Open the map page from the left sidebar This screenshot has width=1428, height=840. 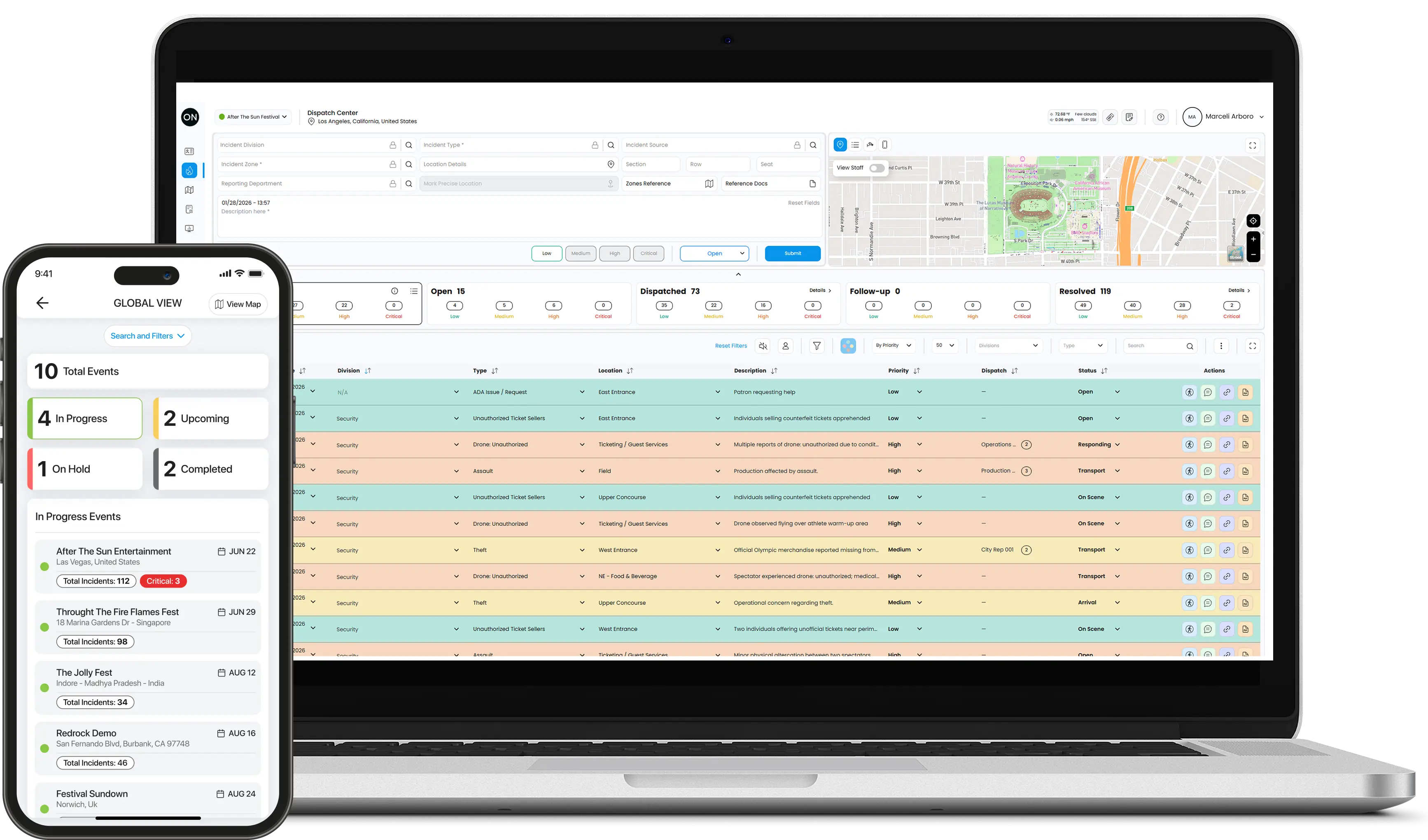coord(189,190)
